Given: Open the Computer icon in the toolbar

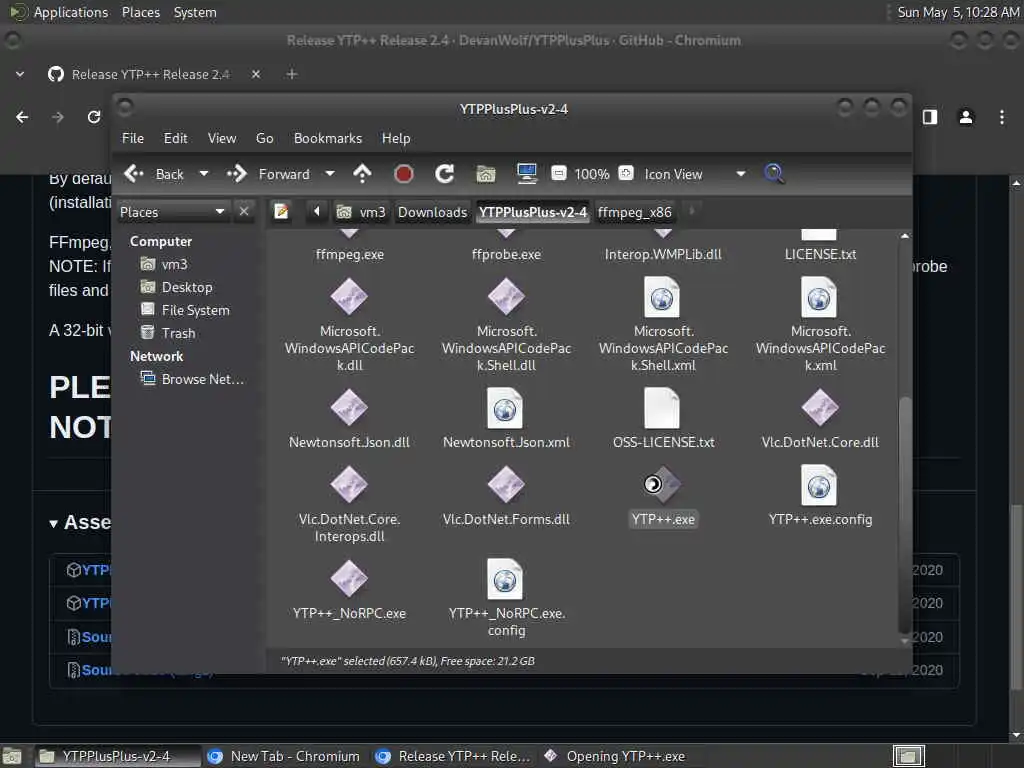Looking at the screenshot, I should tap(527, 174).
